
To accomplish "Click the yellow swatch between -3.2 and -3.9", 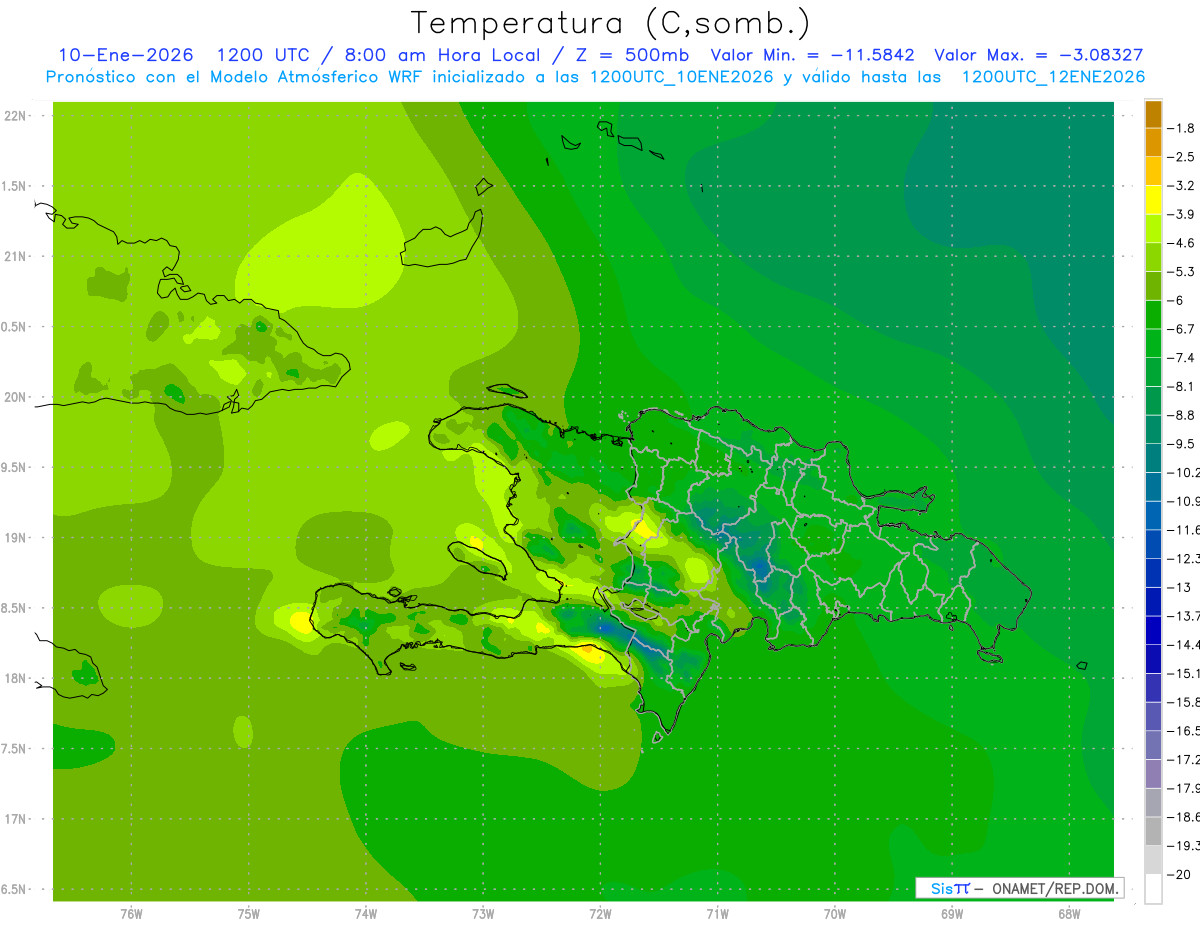I will point(1153,200).
